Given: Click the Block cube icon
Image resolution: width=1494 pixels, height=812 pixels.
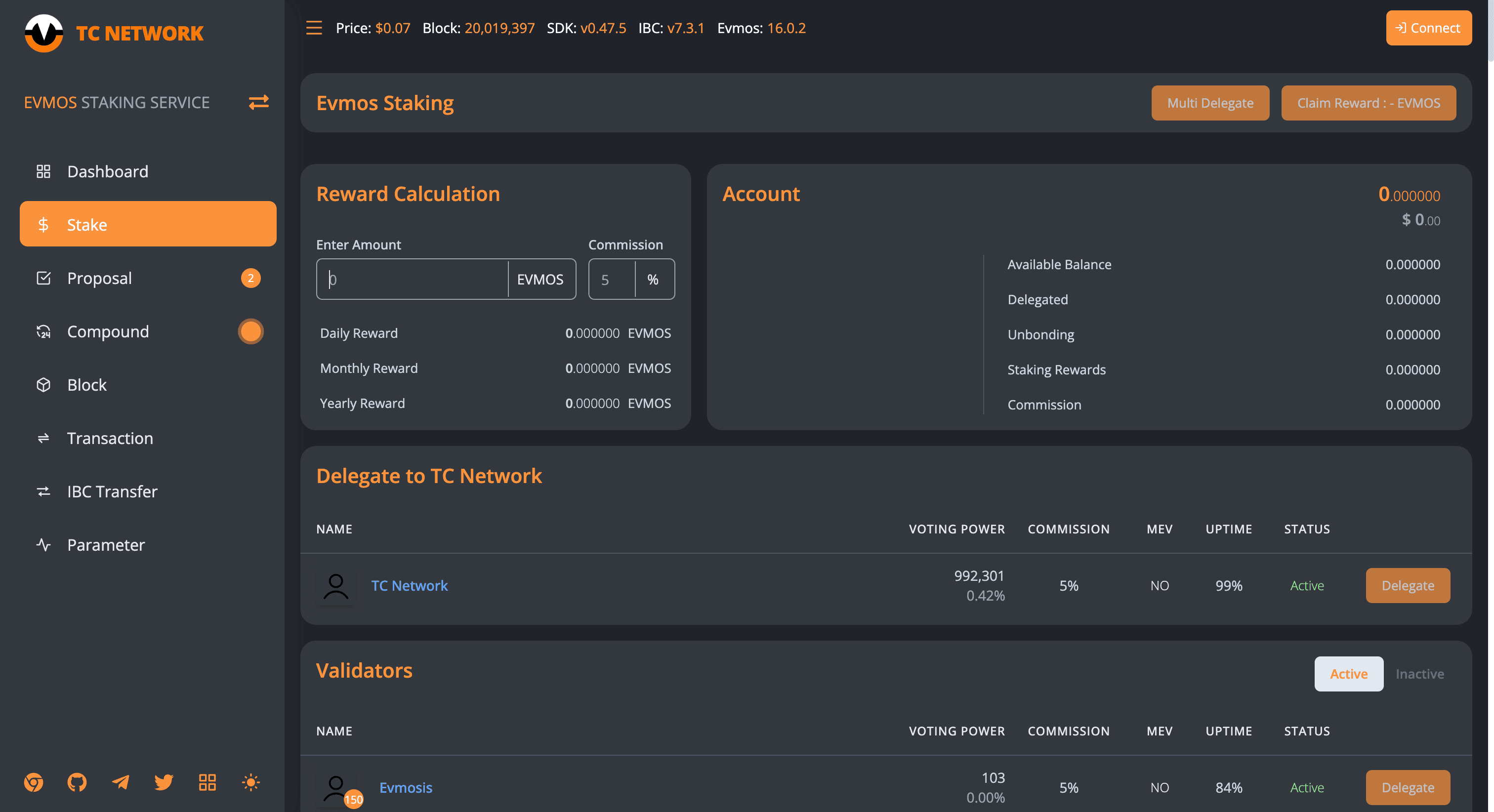Looking at the screenshot, I should pyautogui.click(x=43, y=385).
